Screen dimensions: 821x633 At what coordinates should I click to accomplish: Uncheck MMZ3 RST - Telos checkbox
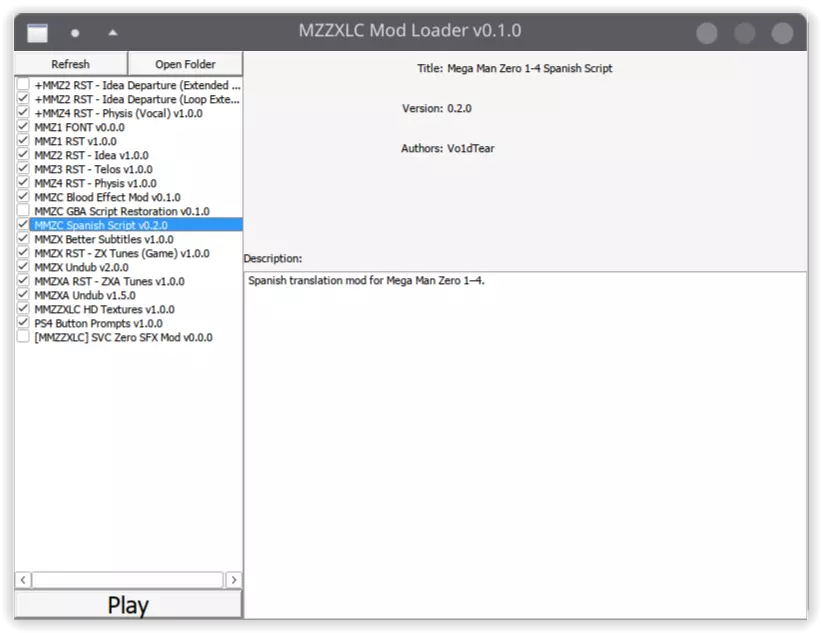click(x=23, y=169)
